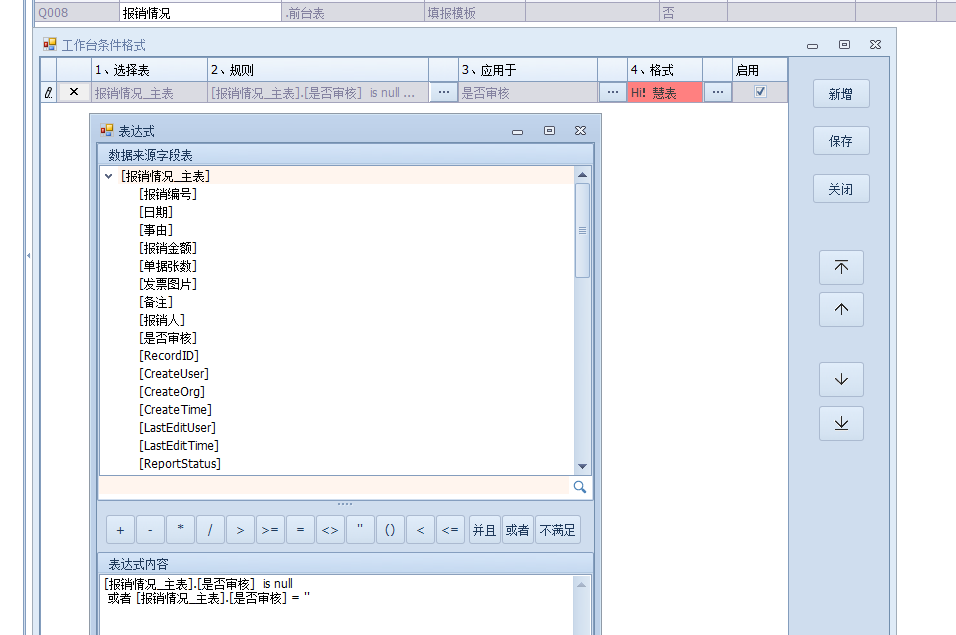956x635 pixels.
Task: Click the search magnifier icon under field list
Action: [579, 487]
